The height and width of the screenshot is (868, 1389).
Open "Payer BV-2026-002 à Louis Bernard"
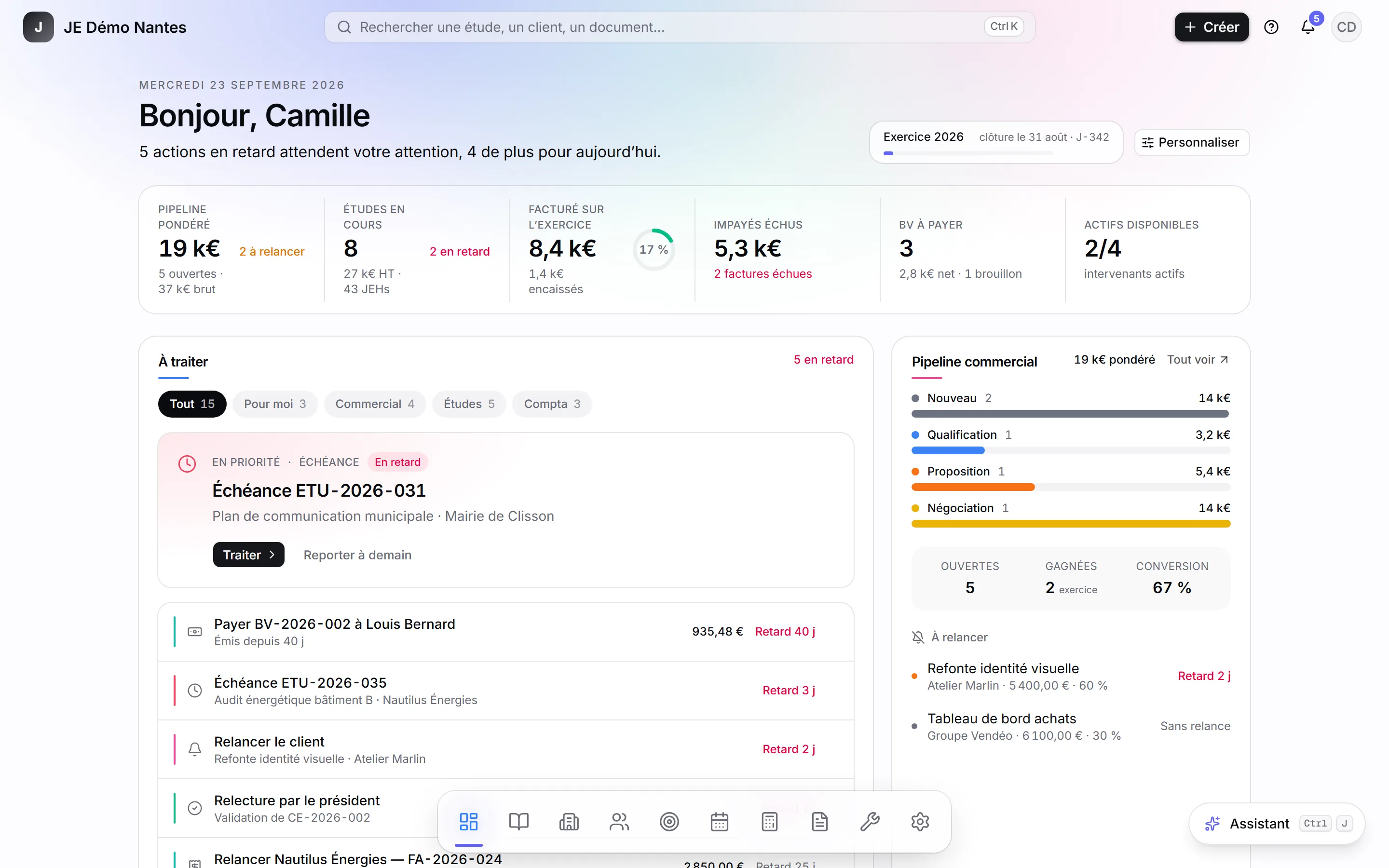335,624
